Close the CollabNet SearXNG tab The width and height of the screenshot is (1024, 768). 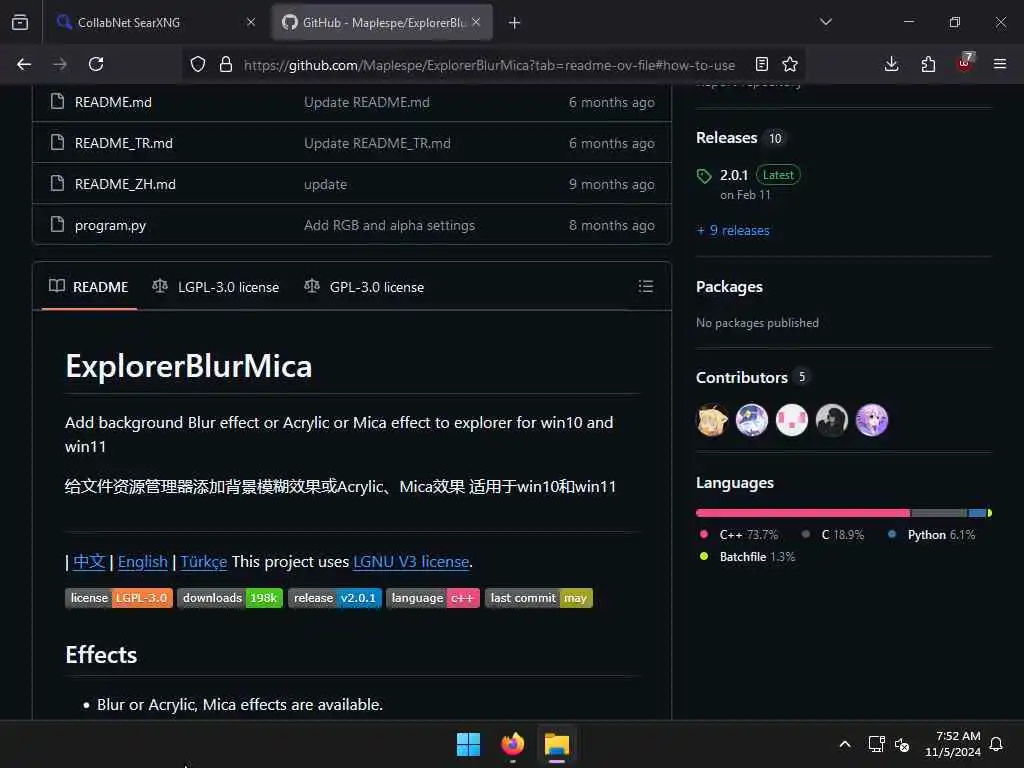[x=251, y=22]
